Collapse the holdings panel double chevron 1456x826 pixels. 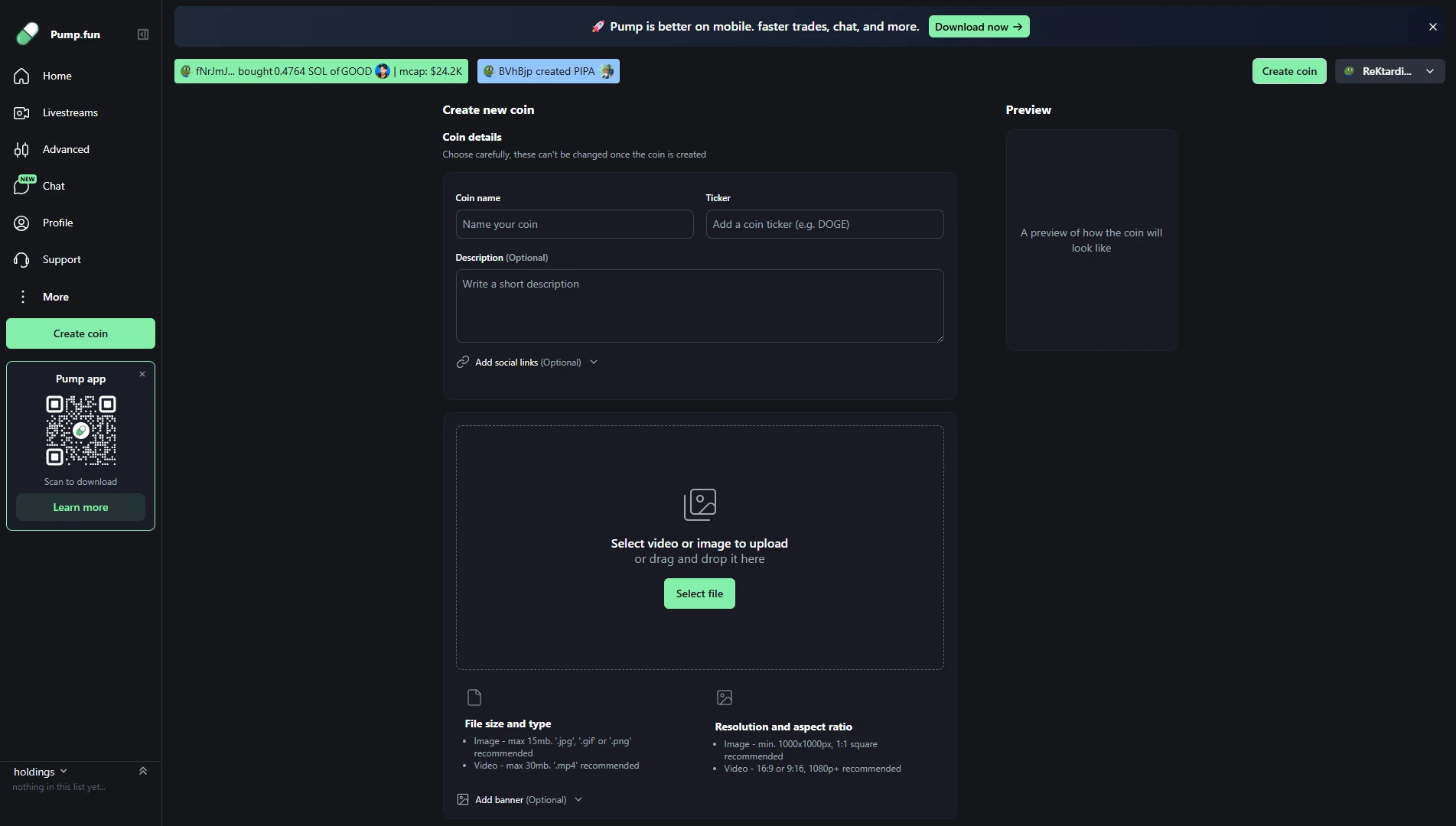tap(143, 771)
